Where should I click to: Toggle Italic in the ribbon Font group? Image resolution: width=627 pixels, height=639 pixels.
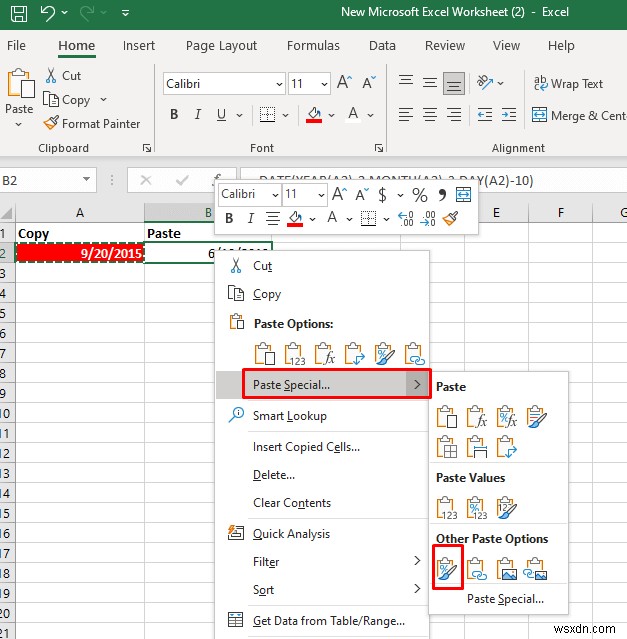pos(198,115)
